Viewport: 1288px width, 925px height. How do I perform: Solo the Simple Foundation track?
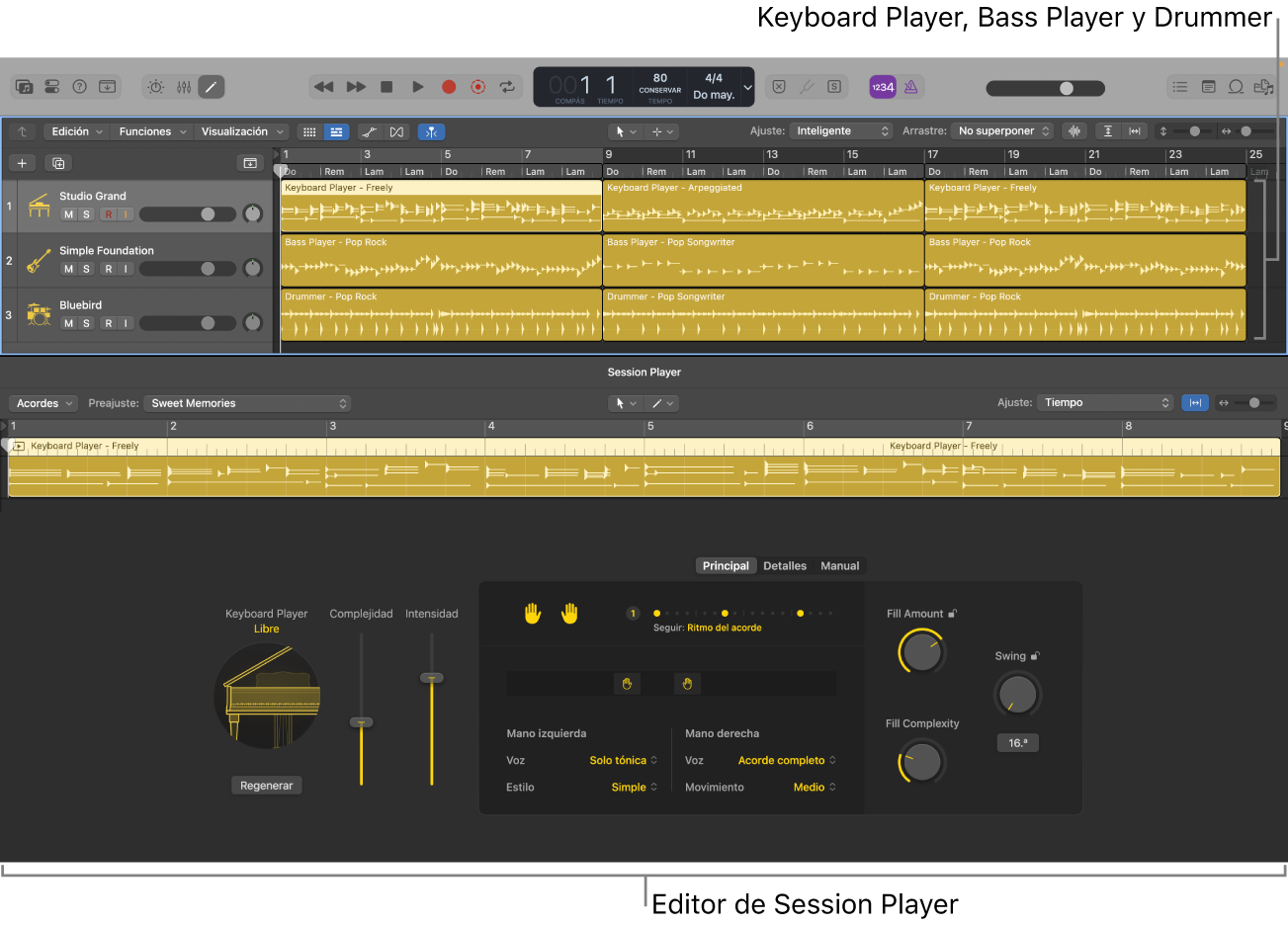point(86,269)
